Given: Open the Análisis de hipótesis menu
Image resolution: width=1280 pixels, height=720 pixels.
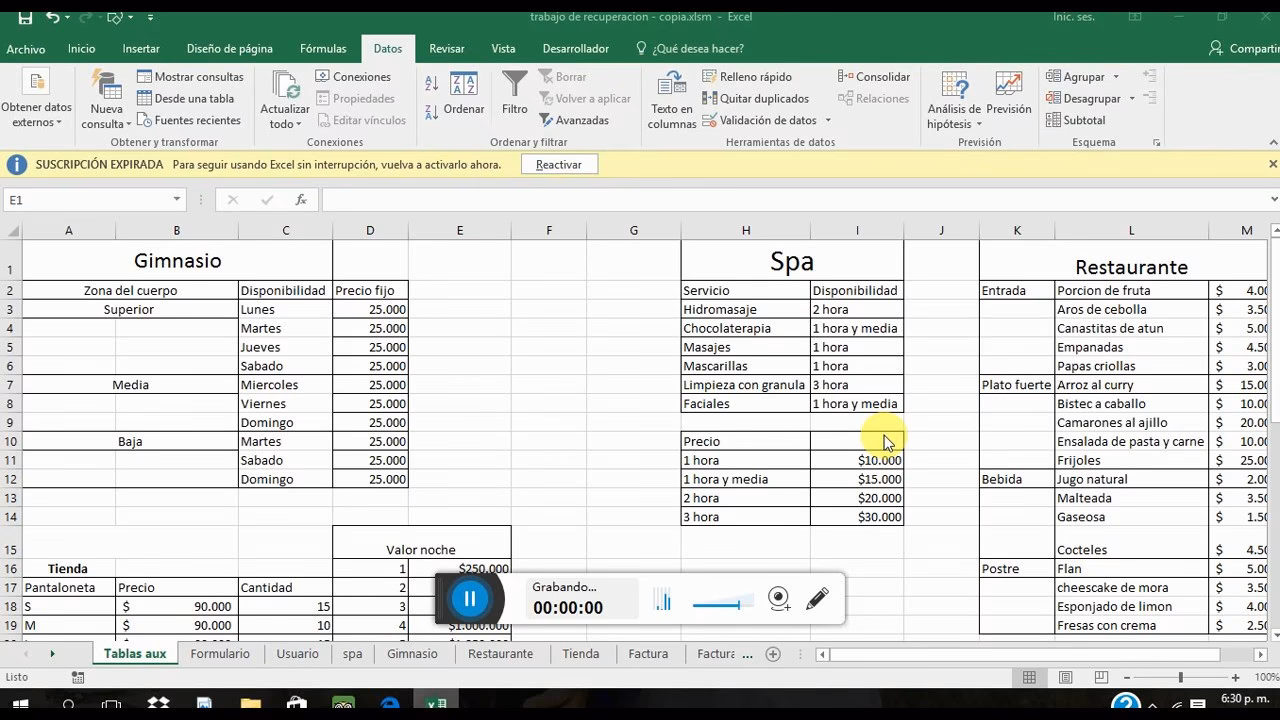Looking at the screenshot, I should [x=954, y=100].
